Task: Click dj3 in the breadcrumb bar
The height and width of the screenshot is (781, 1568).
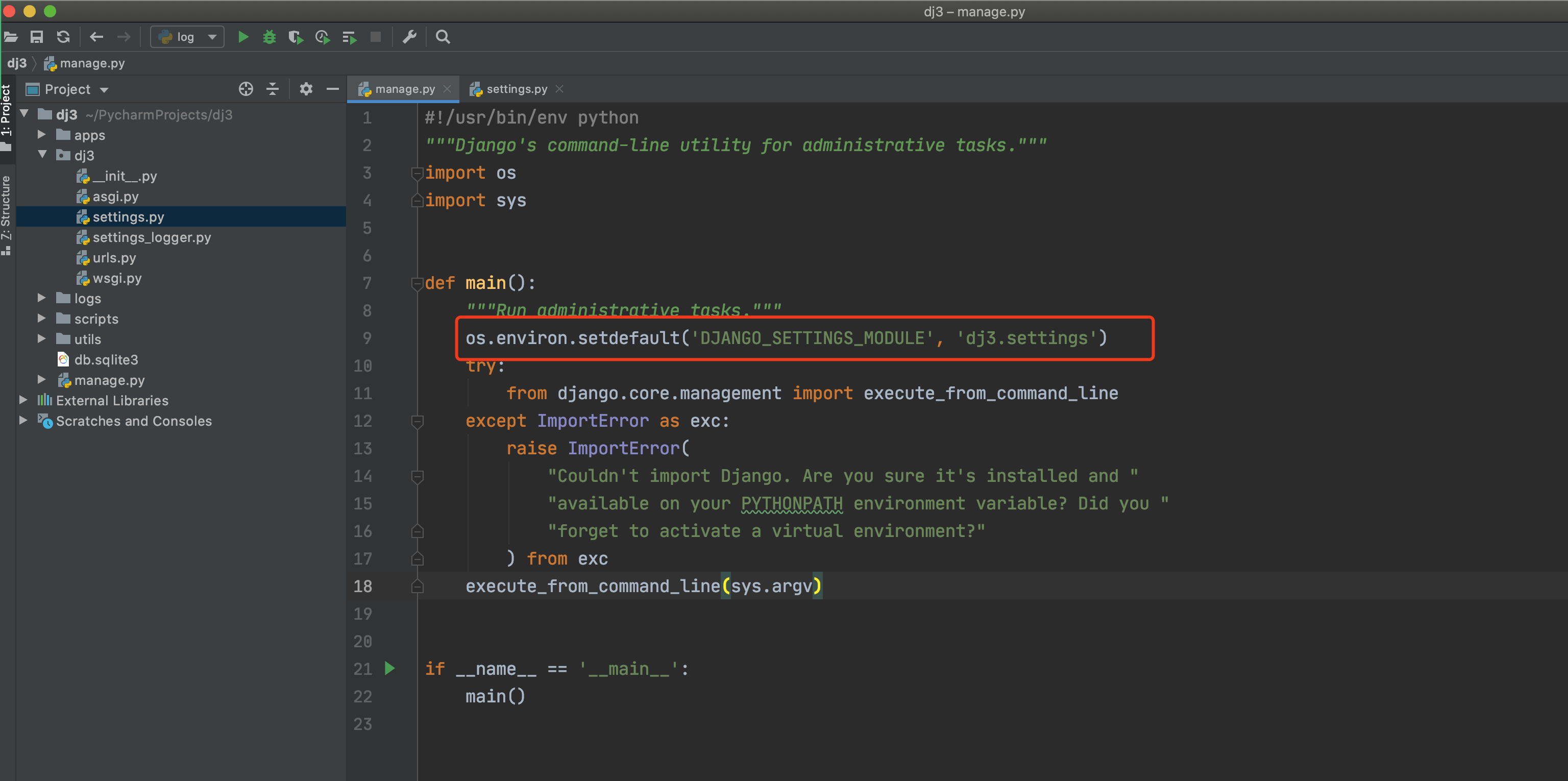Action: coord(16,63)
